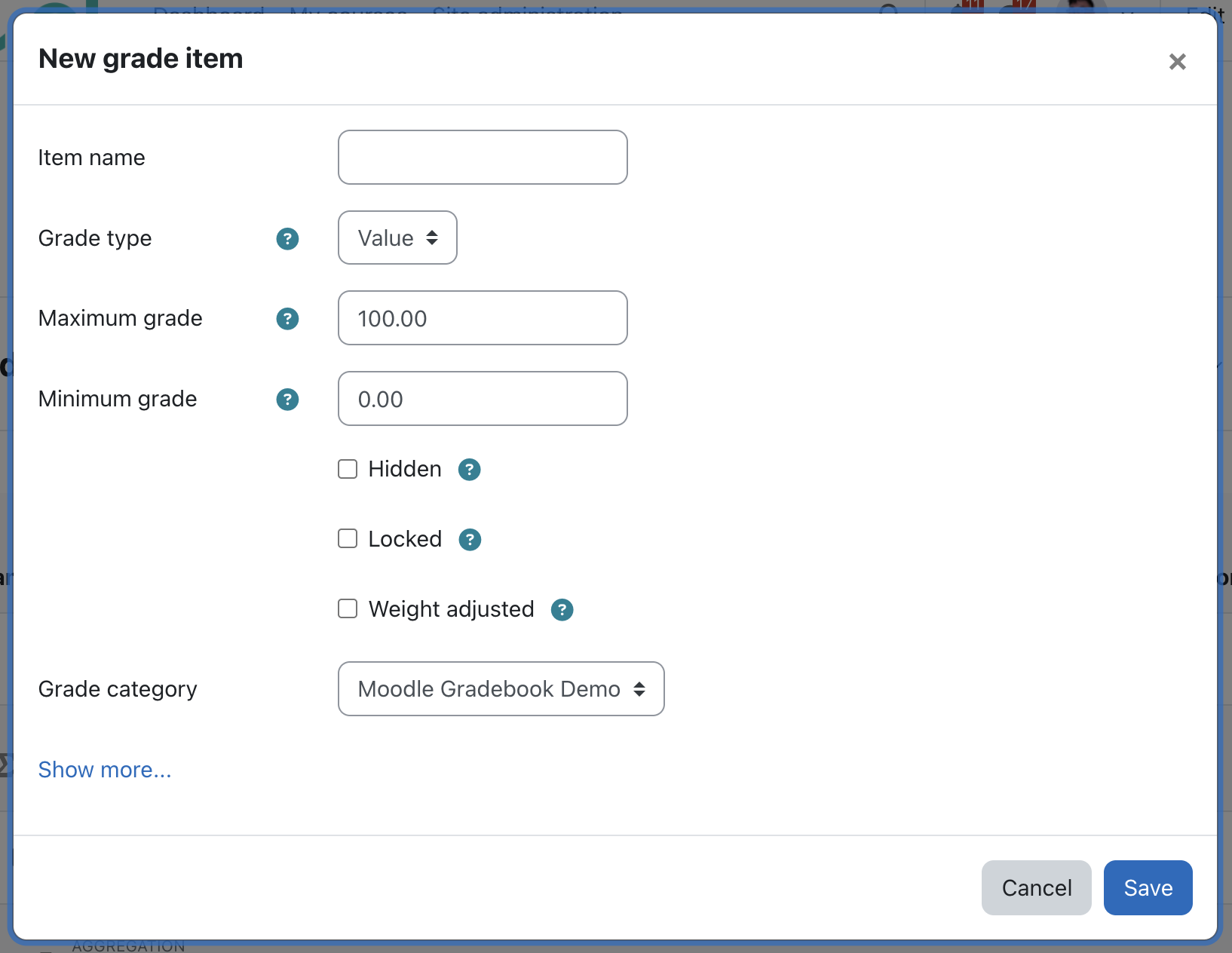Click Show more to reveal extra settings
The width and height of the screenshot is (1232, 953).
point(104,770)
